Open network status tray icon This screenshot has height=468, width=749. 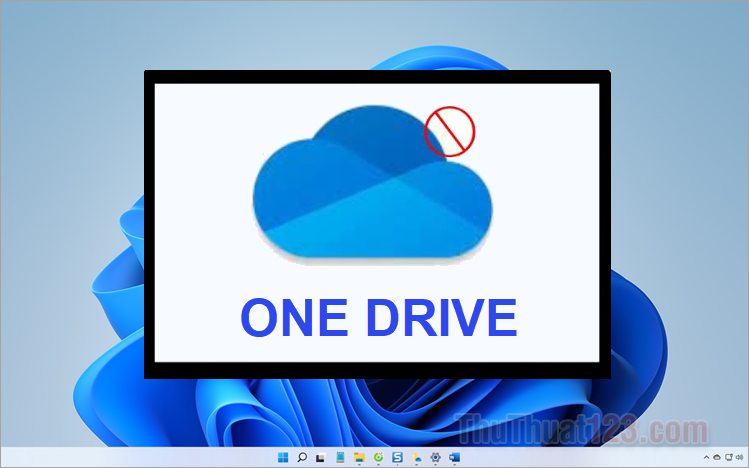[729, 457]
